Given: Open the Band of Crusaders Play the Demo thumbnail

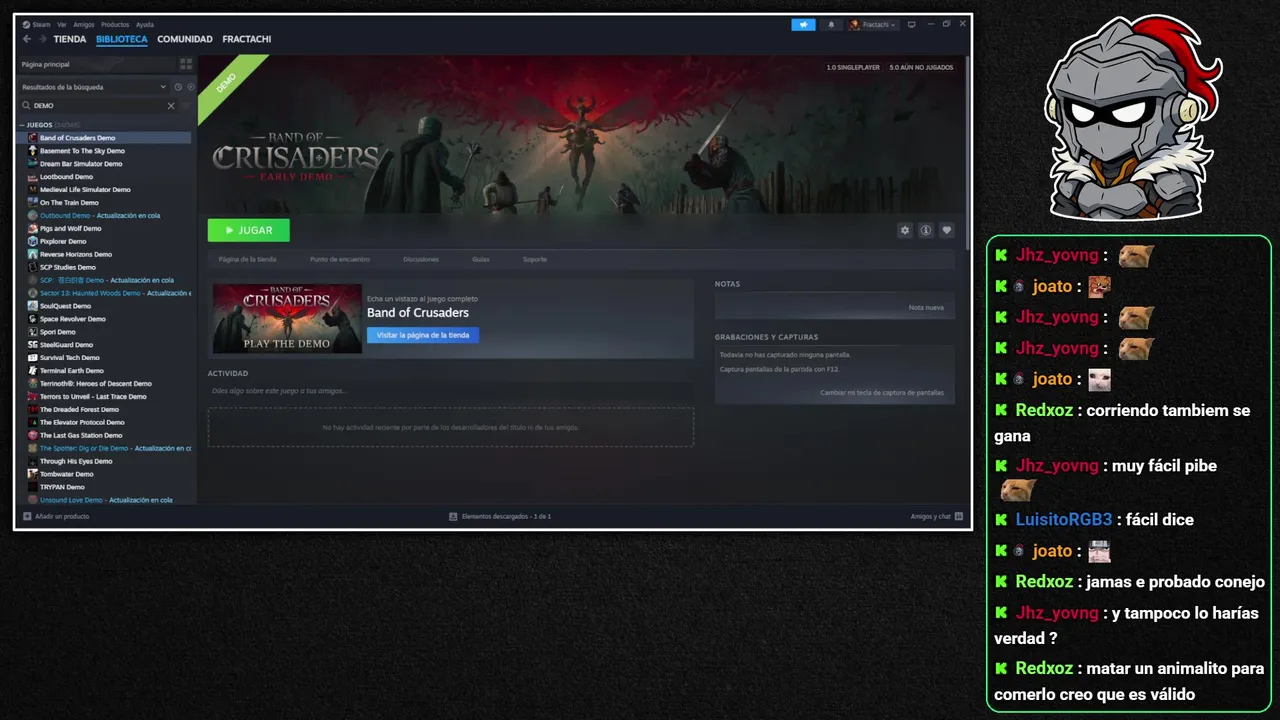Looking at the screenshot, I should (287, 318).
